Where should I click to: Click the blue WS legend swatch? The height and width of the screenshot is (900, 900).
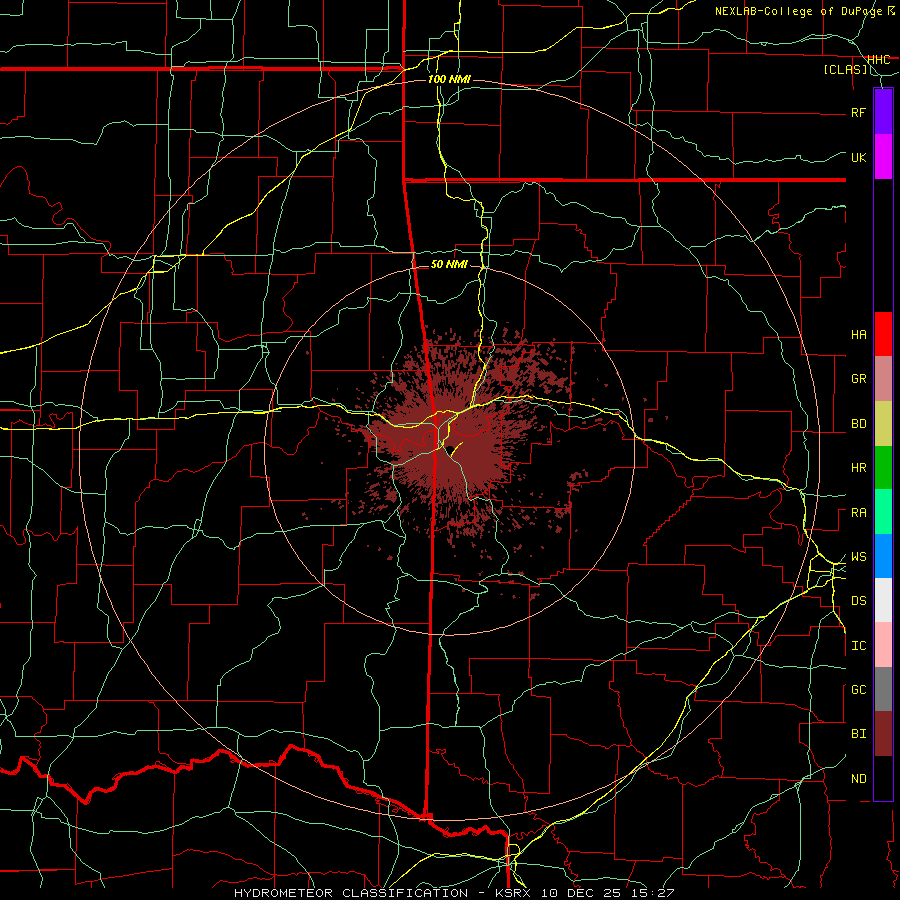click(x=883, y=556)
